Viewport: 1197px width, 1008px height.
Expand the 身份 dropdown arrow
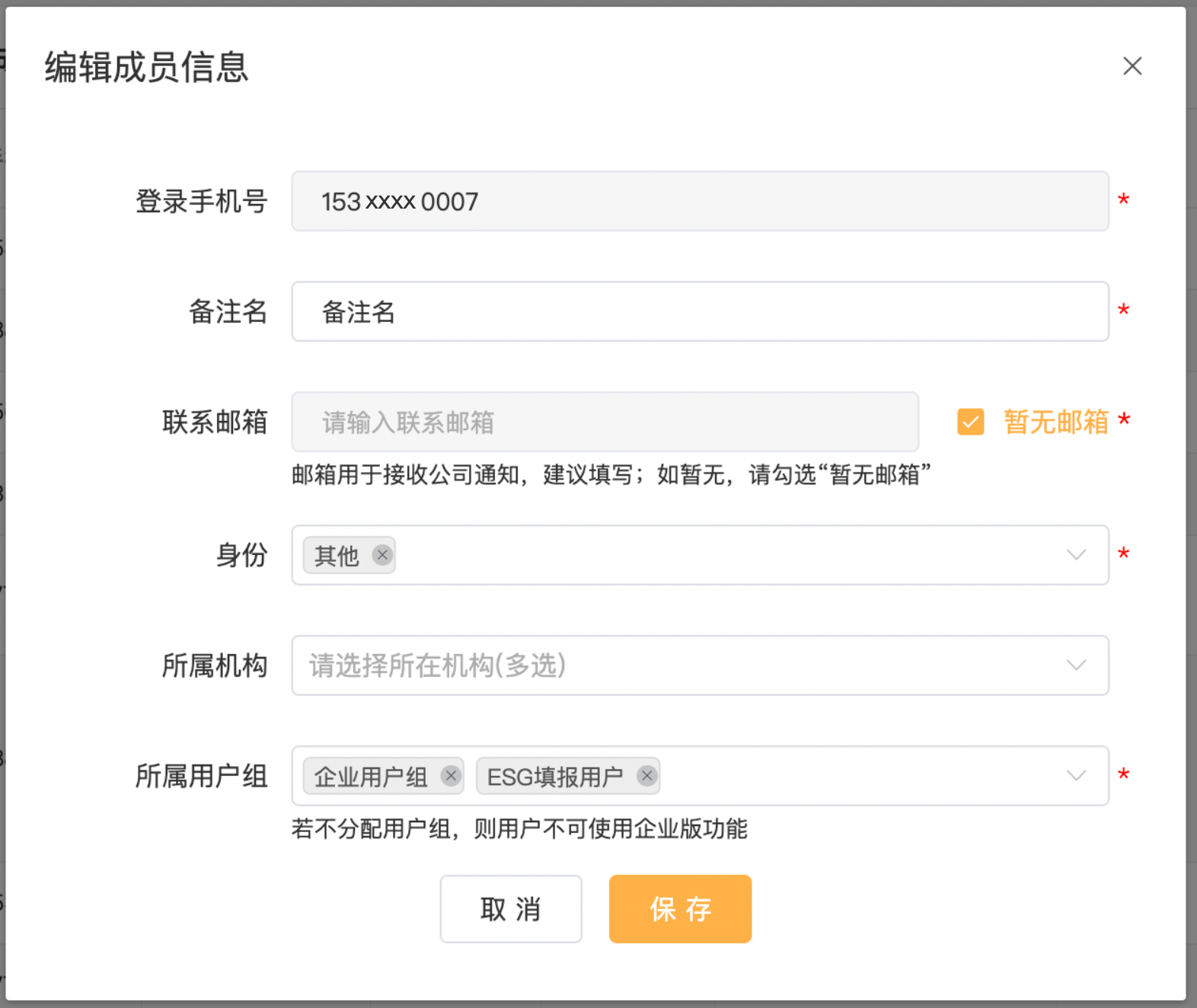(x=1076, y=555)
